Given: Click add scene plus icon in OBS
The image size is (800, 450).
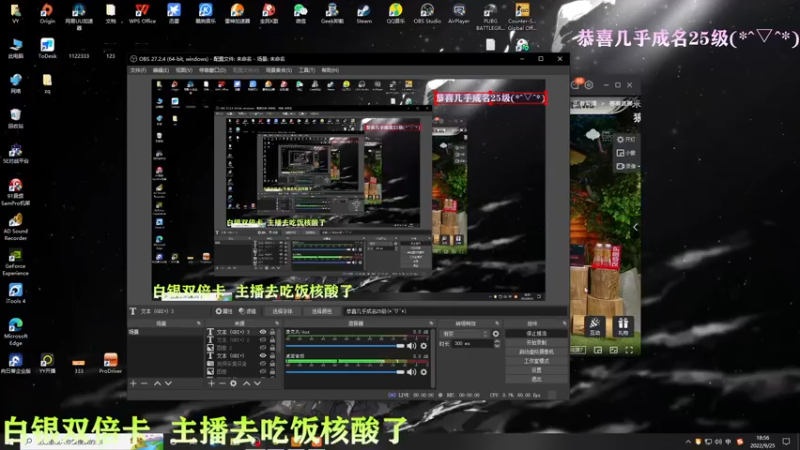Looking at the screenshot, I should [x=133, y=383].
